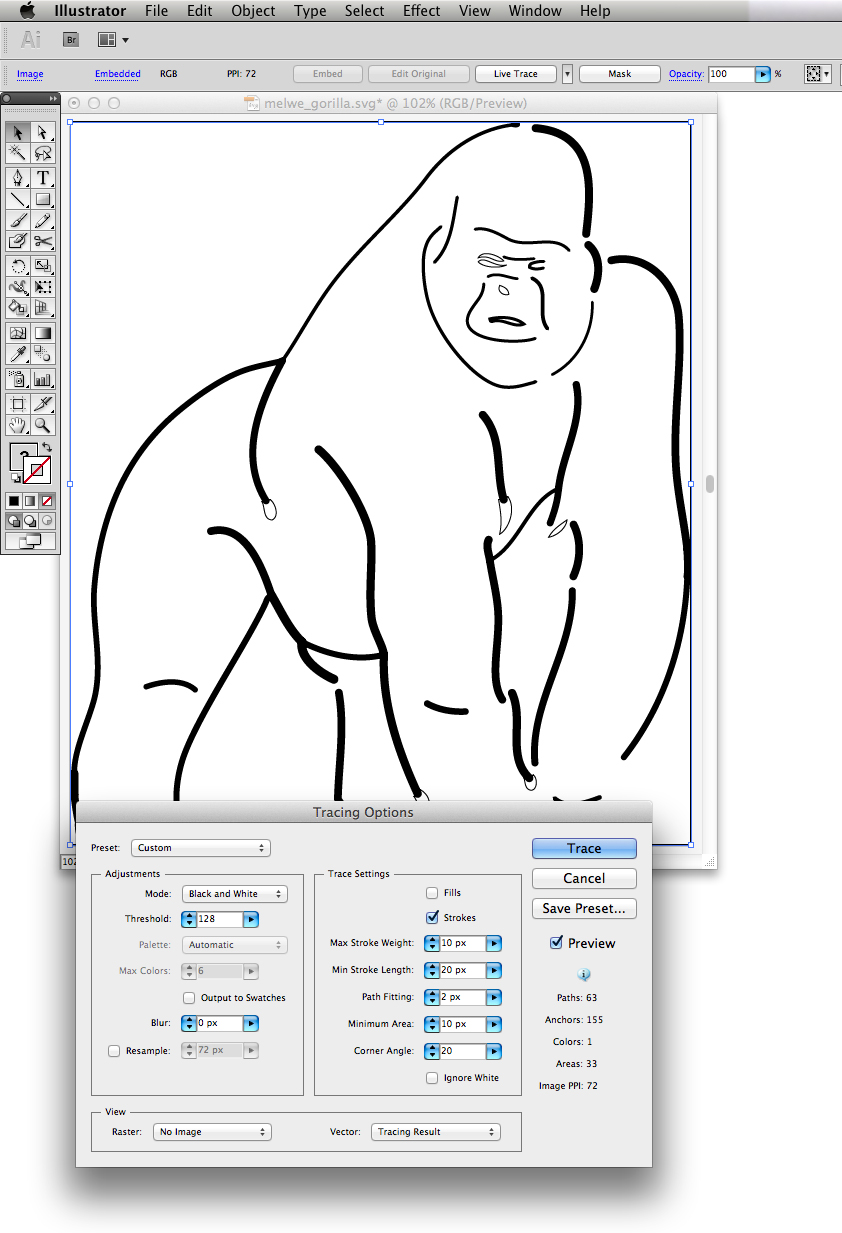Screen dimensions: 842x1233
Task: Activate the Type tool
Action: tap(41, 178)
